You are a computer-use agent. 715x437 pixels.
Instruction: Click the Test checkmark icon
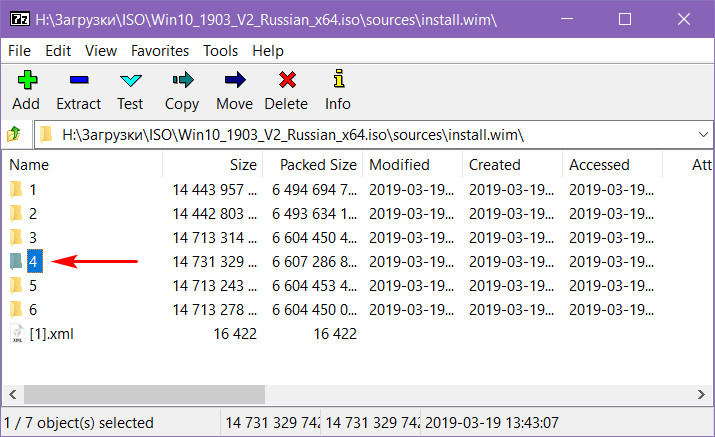point(130,80)
